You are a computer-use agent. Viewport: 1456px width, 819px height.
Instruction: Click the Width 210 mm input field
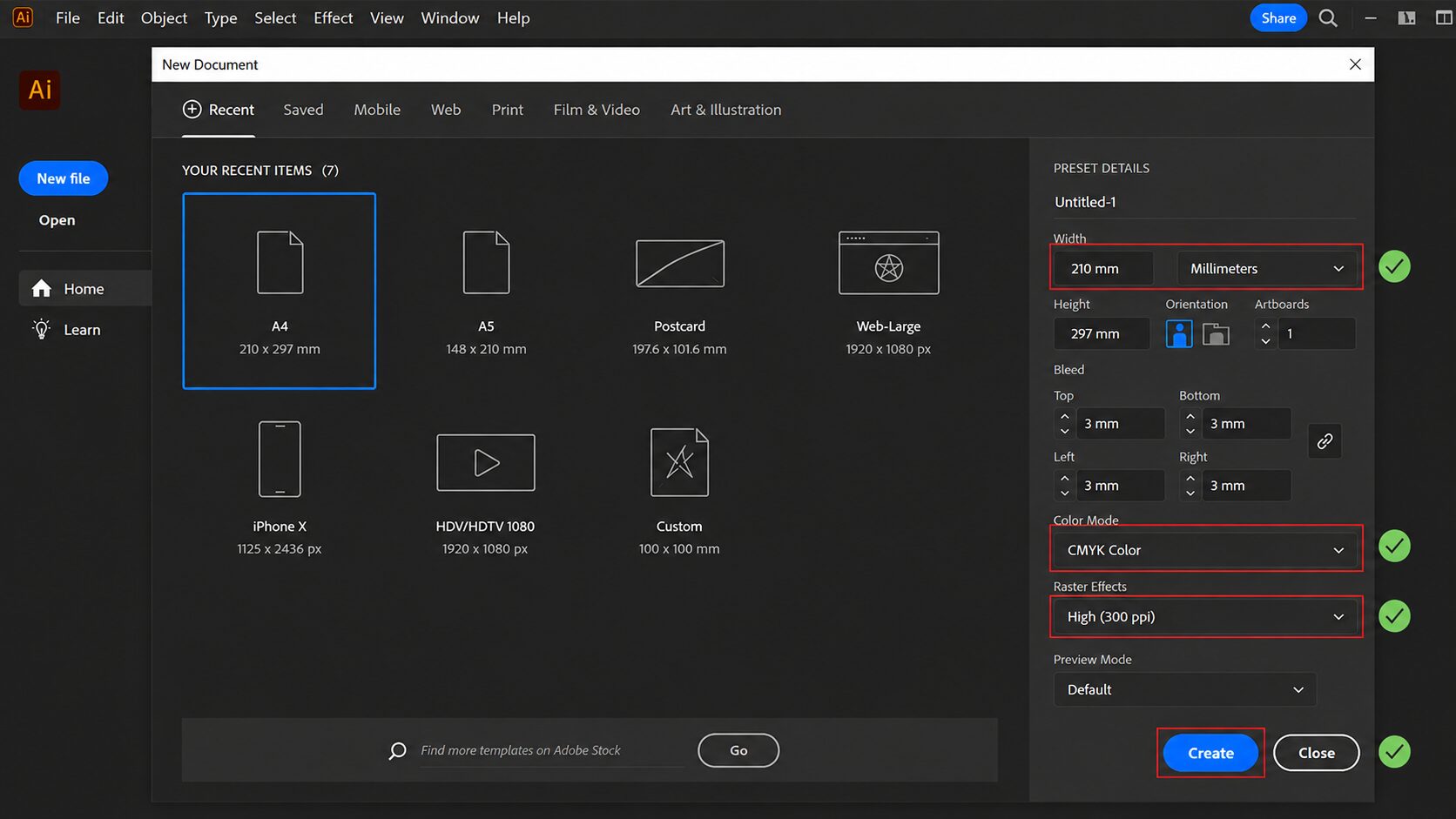click(x=1103, y=268)
